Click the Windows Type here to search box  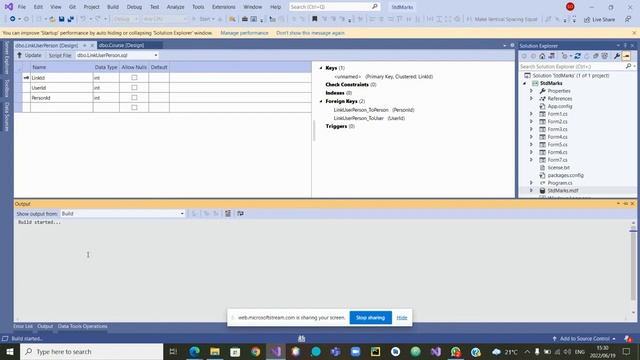click(92, 351)
